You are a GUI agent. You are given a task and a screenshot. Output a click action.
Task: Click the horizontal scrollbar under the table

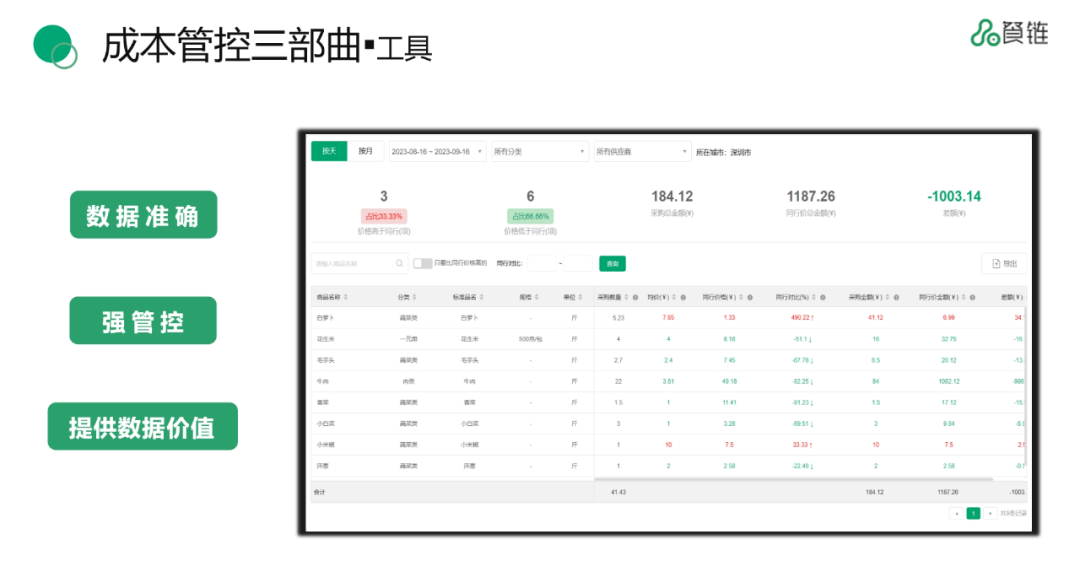coord(800,480)
